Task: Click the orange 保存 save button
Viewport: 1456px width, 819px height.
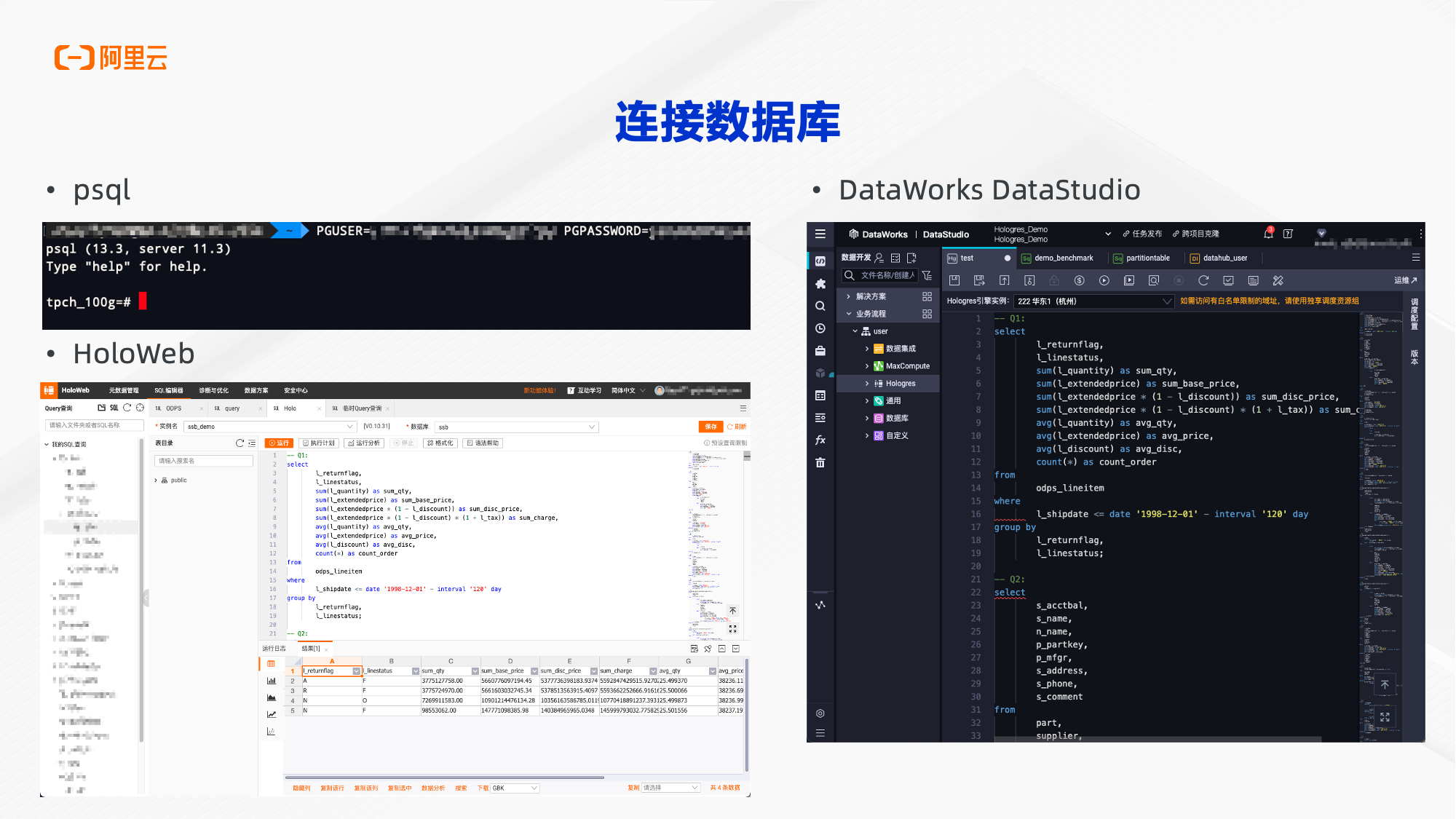Action: tap(711, 427)
